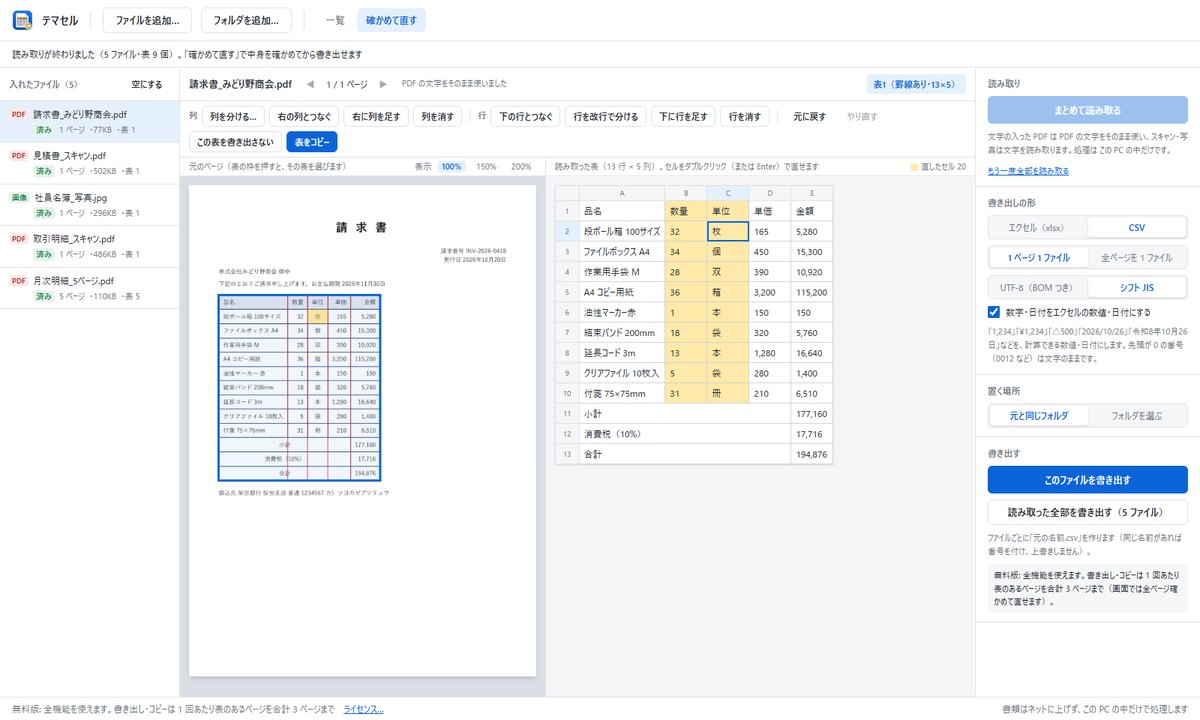
Task: Click the 消費税（10%）cell in the extracted grid
Action: pyautogui.click(x=683, y=434)
